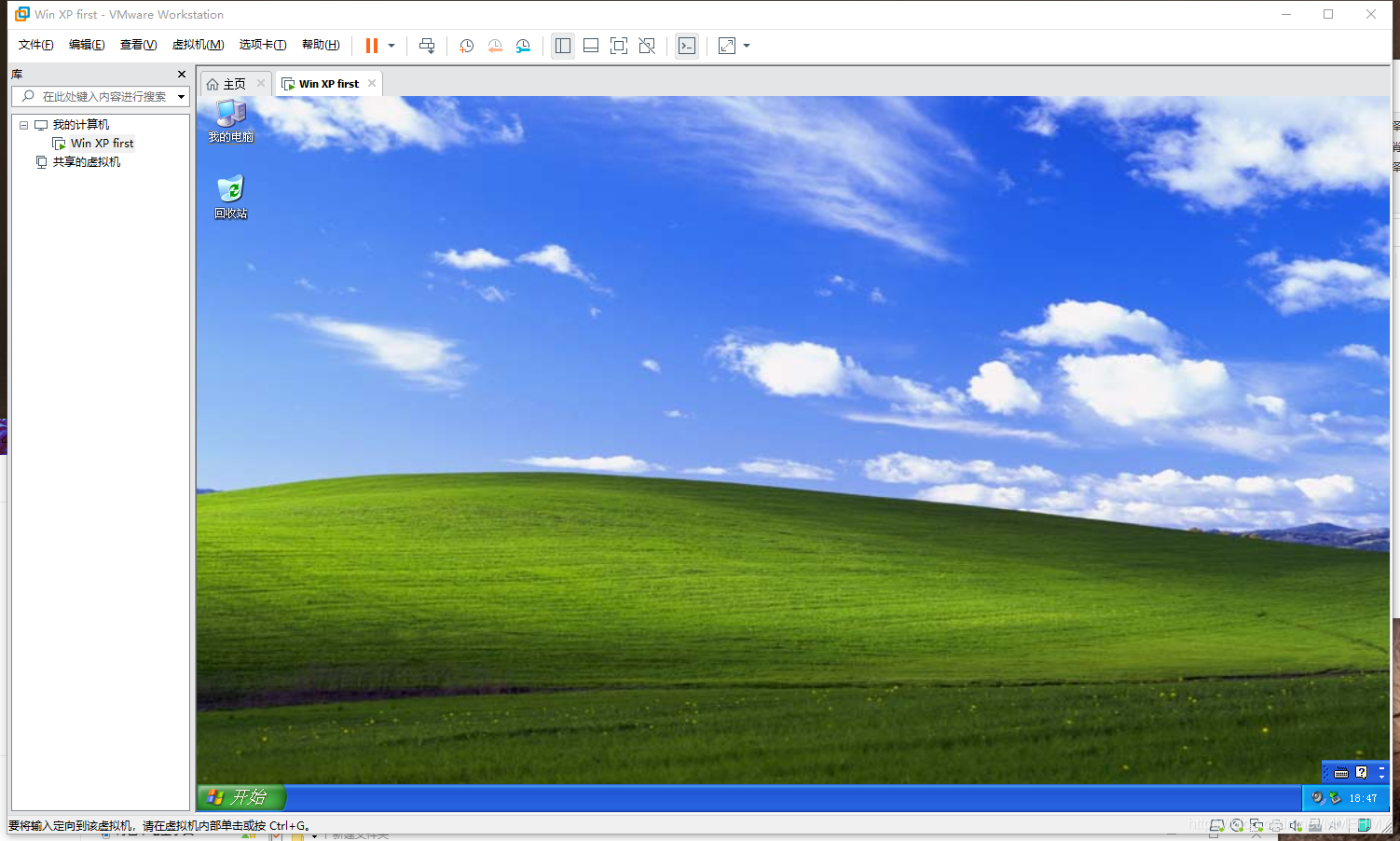Viewport: 1400px width, 841px height.
Task: Revert the virtual machine to previous snapshot
Action: pyautogui.click(x=495, y=46)
